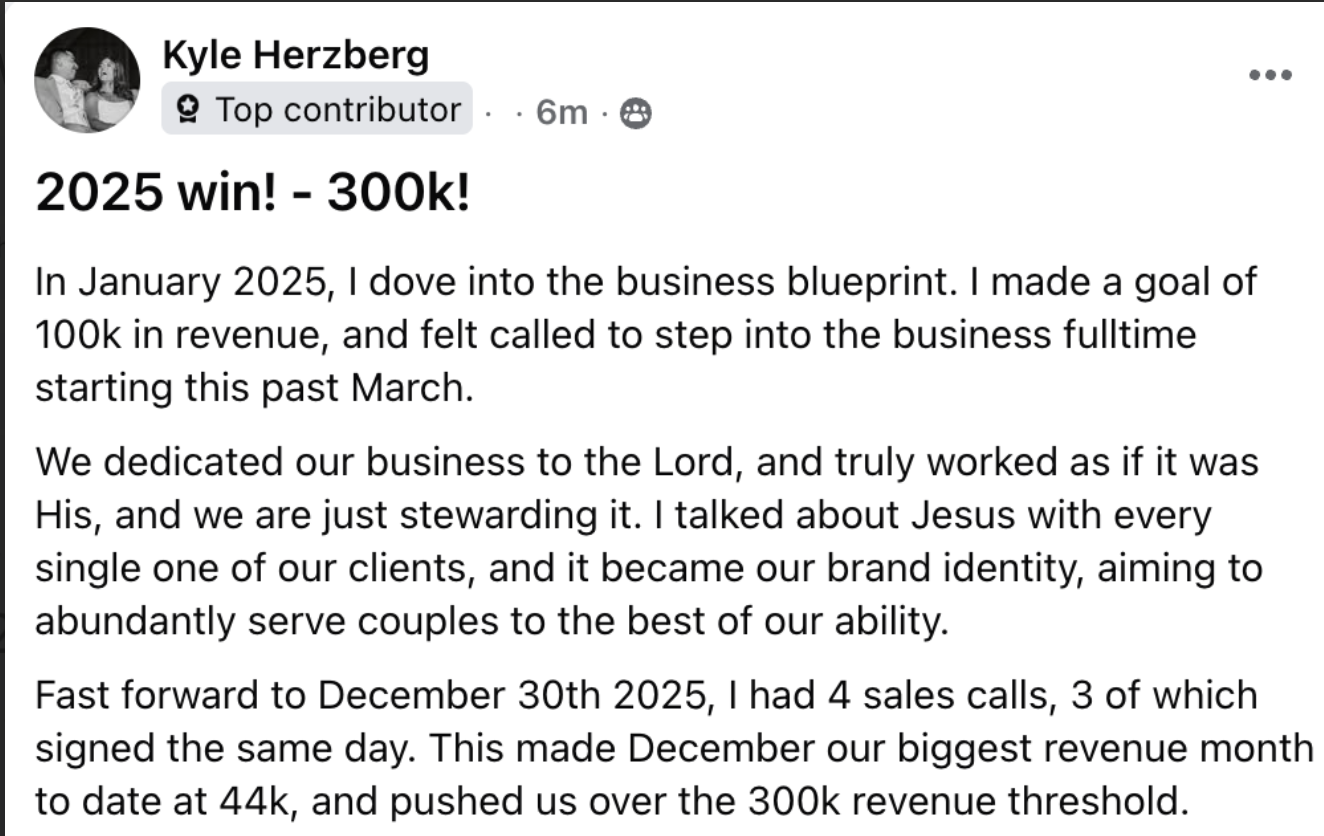
Task: Click the words "In January 2025" in the post
Action: (181, 283)
